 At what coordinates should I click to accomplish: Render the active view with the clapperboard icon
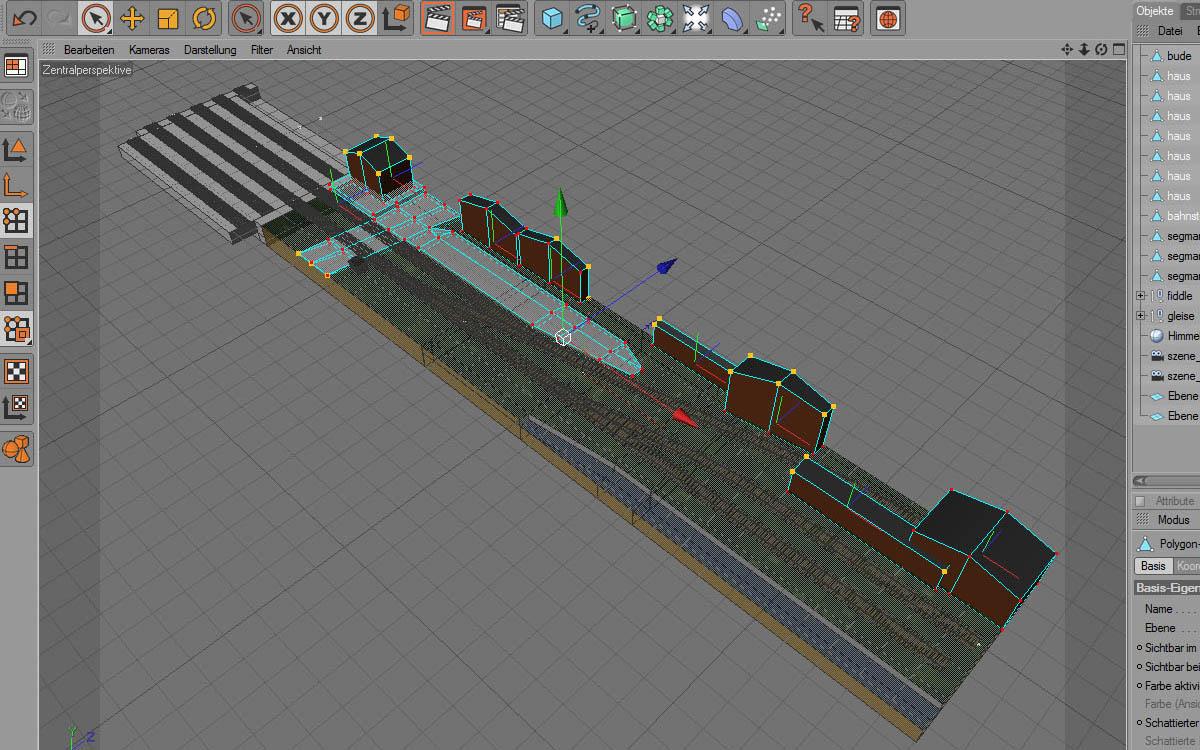(437, 18)
